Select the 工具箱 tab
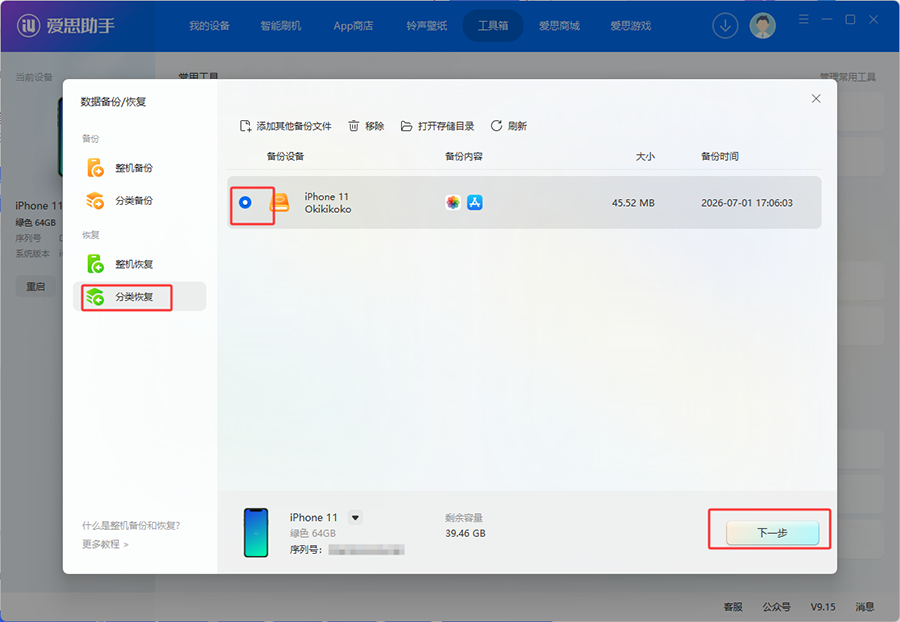 (x=493, y=26)
